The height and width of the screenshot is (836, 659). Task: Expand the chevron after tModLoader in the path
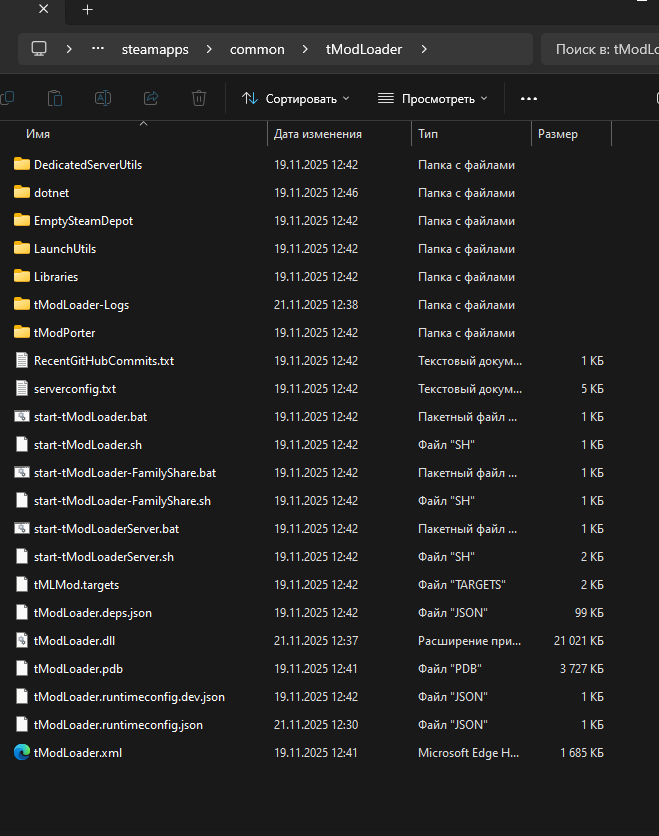424,49
